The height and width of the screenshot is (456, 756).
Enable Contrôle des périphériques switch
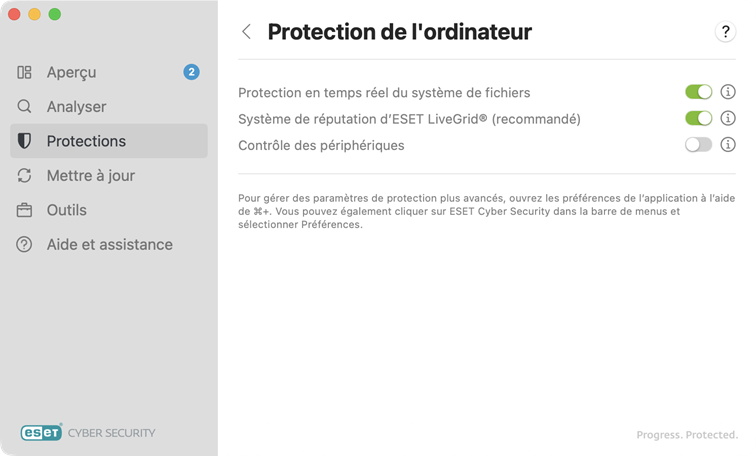(698, 145)
